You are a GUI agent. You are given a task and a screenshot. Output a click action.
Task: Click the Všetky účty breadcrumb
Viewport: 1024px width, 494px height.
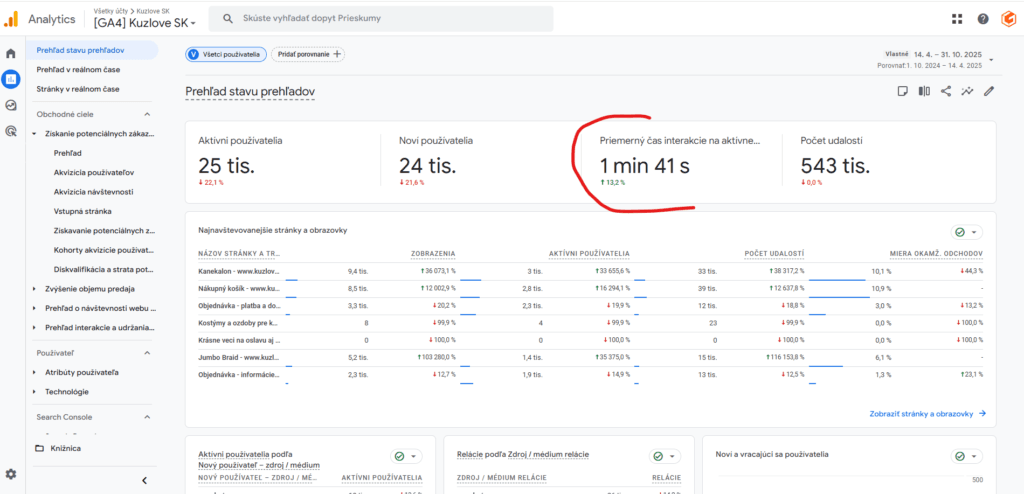click(112, 10)
